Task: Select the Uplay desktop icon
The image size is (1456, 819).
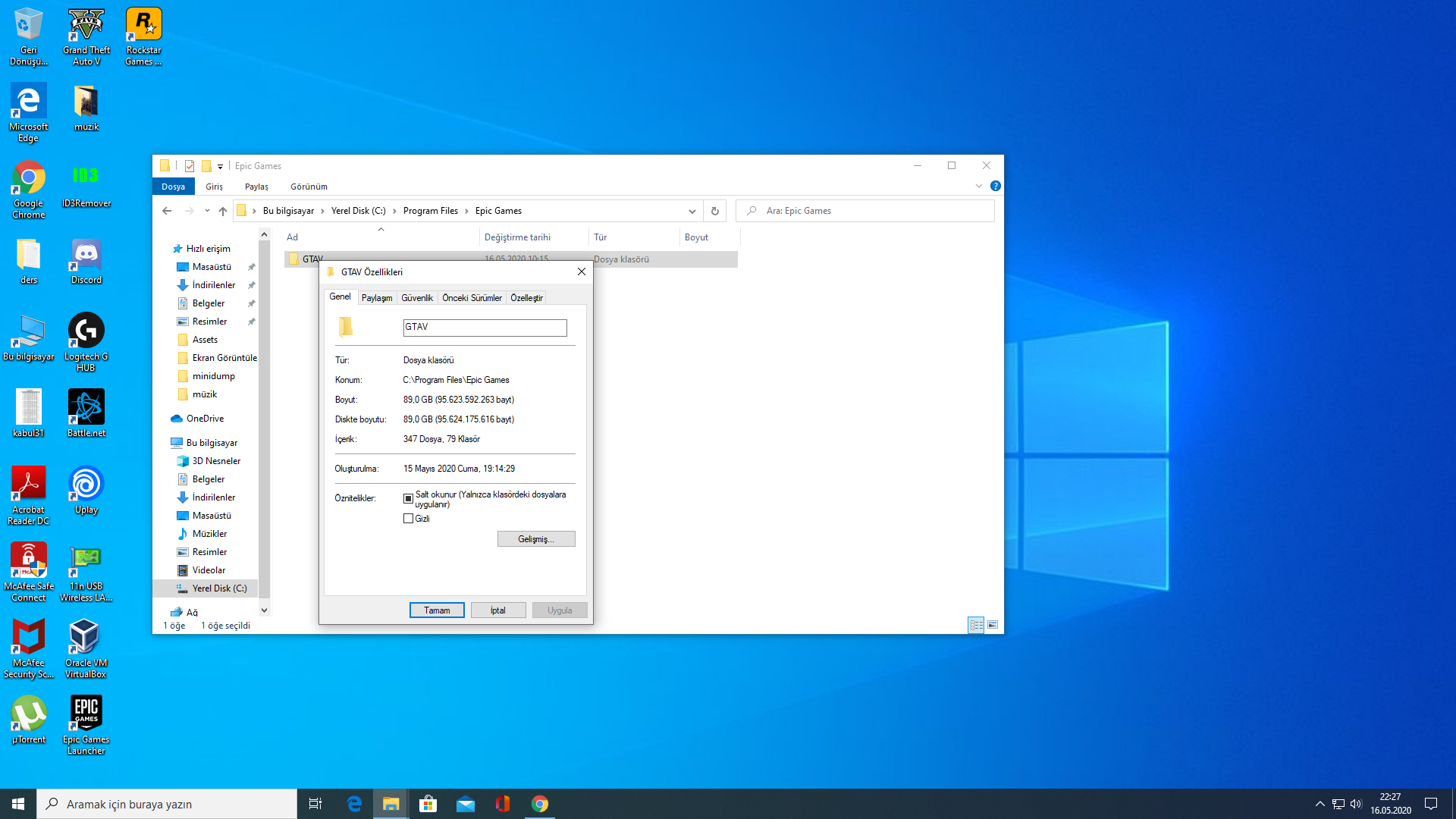Action: pyautogui.click(x=86, y=491)
